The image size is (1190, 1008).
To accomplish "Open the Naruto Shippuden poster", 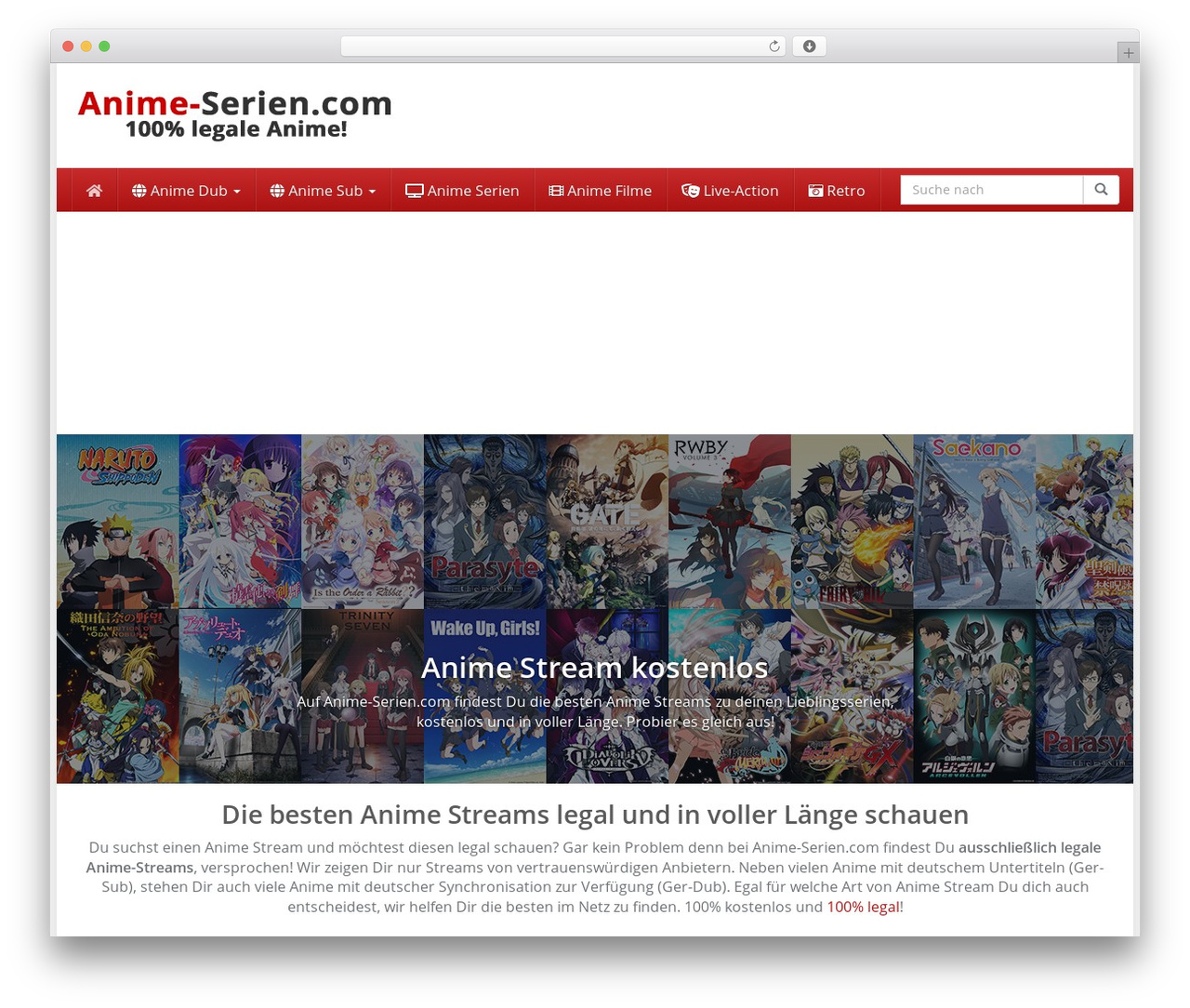I will pyautogui.click(x=118, y=522).
